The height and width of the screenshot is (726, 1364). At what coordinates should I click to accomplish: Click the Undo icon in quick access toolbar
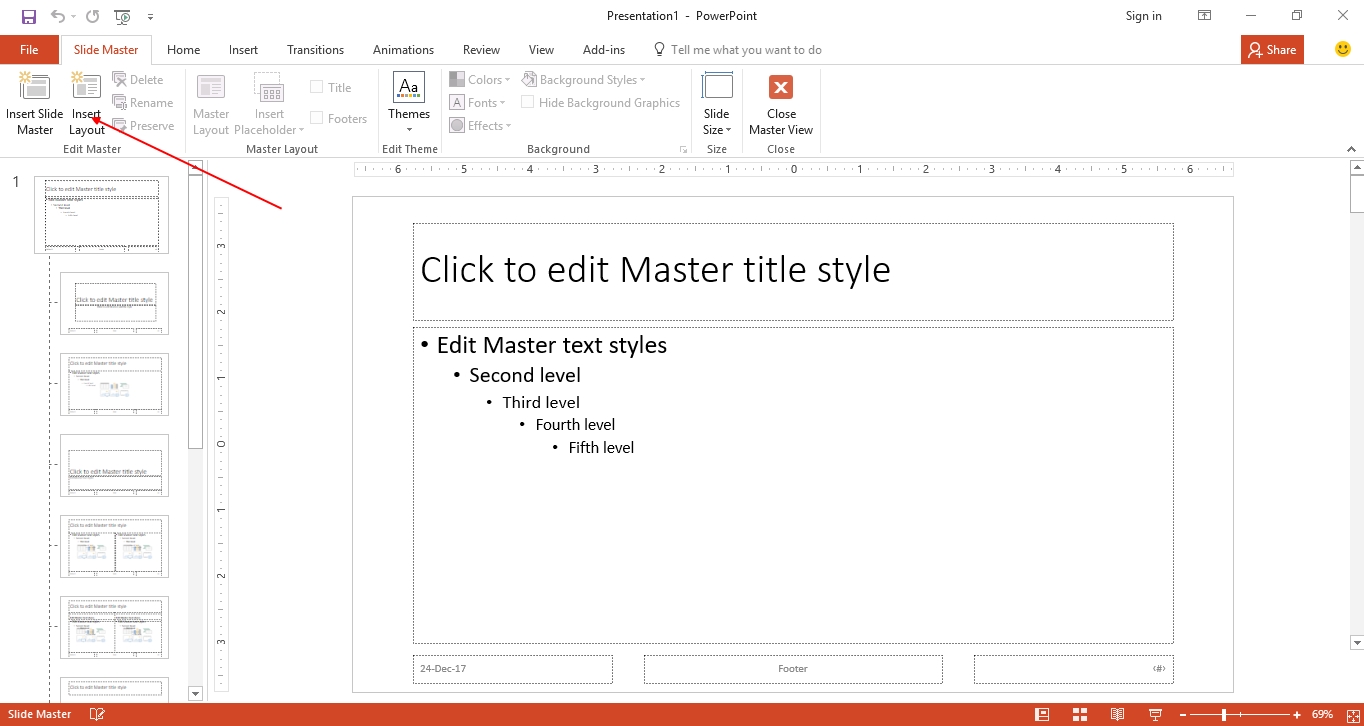pos(58,16)
